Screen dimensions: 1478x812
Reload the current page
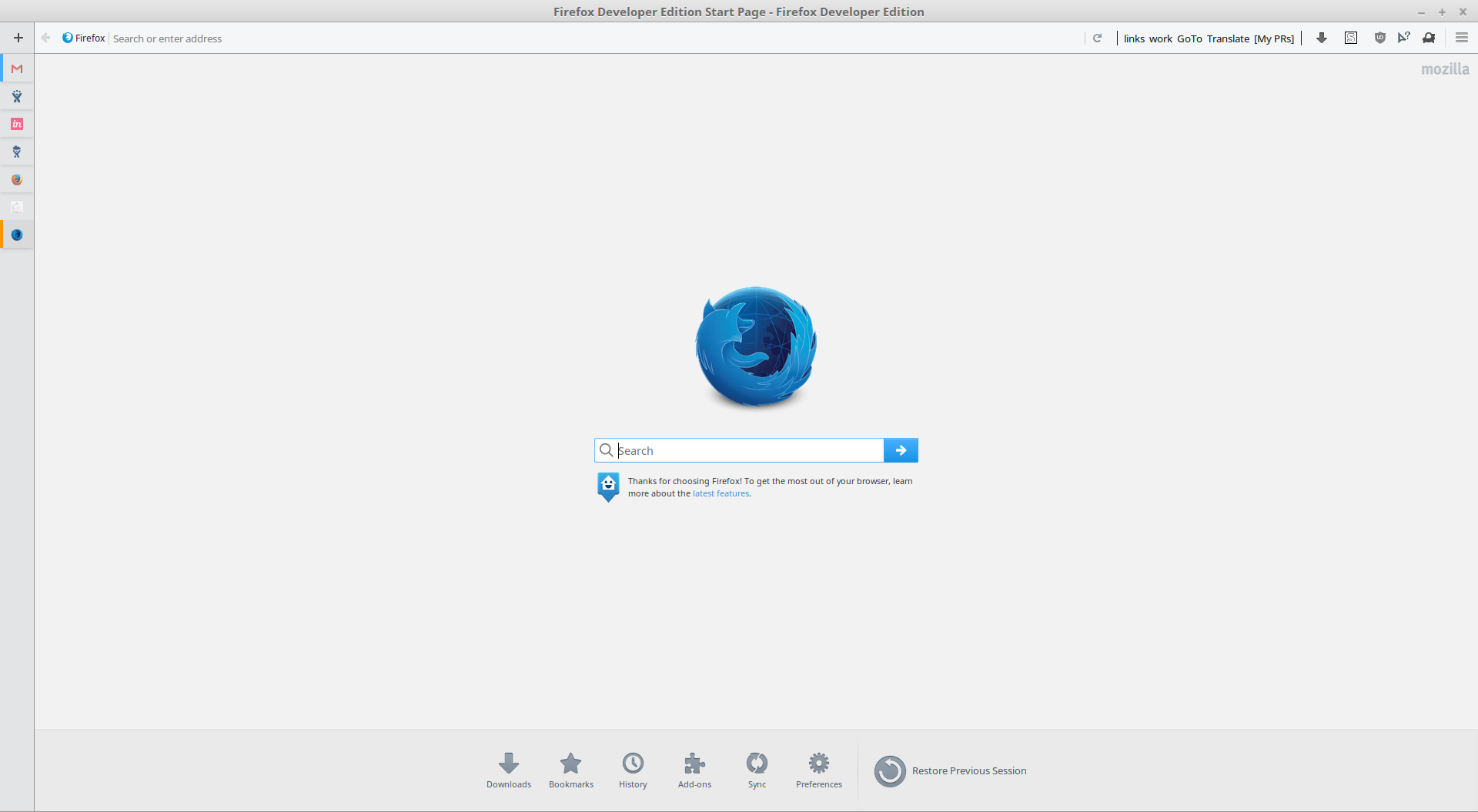[x=1098, y=38]
